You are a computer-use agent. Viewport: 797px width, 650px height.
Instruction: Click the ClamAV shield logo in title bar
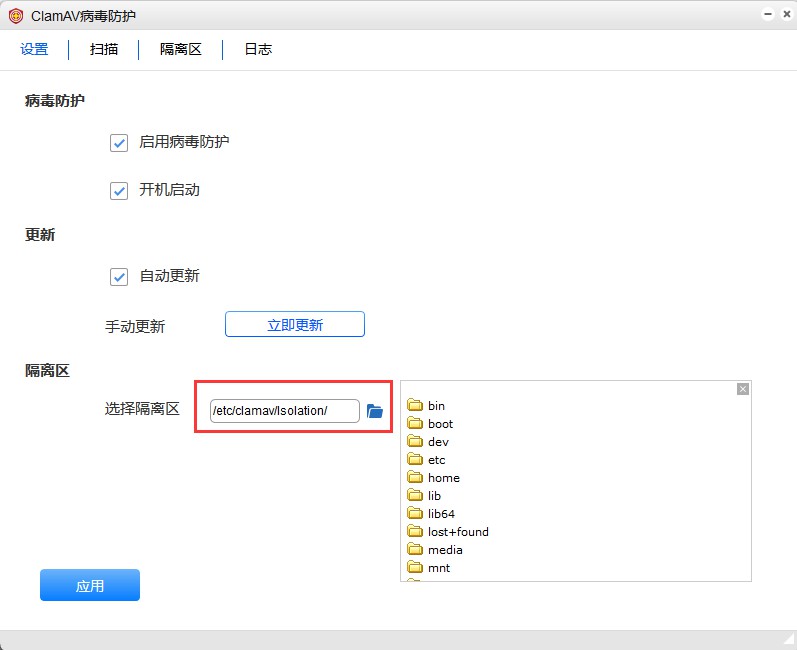15,15
